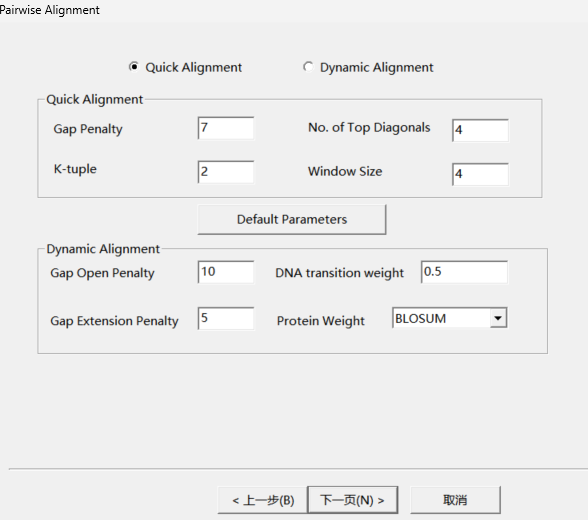588x520 pixels.
Task: Click the BLOSUM value in the combo box
Action: (441, 318)
